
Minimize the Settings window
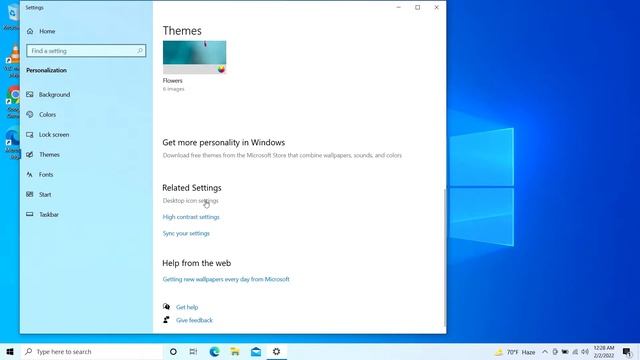399,7
